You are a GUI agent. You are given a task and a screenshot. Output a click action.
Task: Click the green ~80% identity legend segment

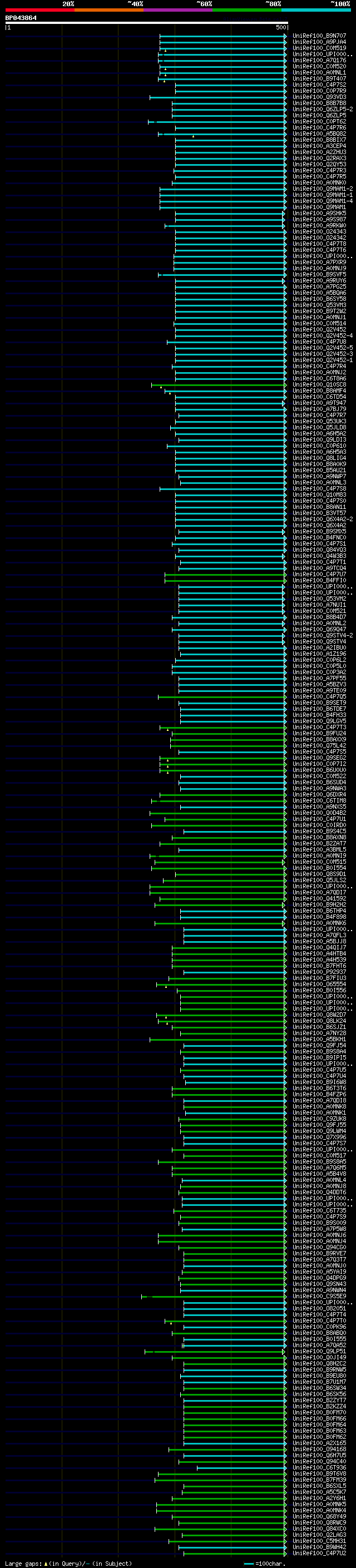pos(247,10)
